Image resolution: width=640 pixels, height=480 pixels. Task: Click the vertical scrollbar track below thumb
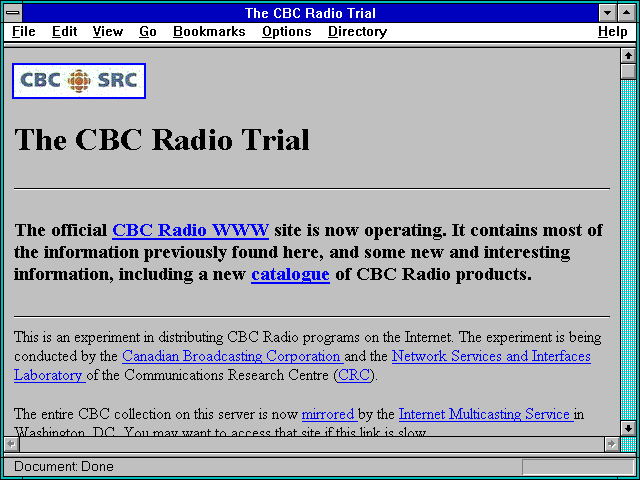click(x=628, y=250)
